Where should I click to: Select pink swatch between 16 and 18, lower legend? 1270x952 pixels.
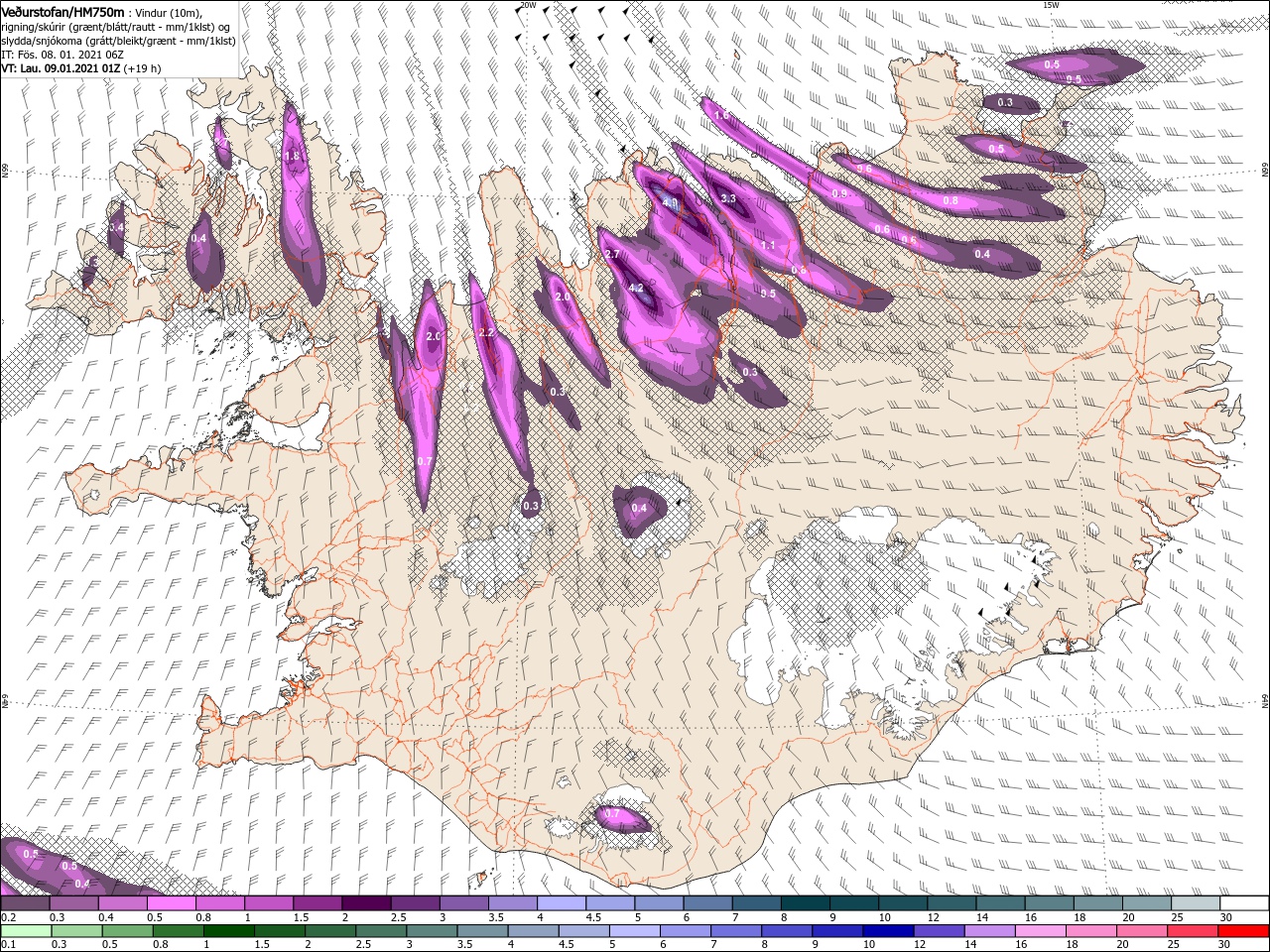point(1041,931)
